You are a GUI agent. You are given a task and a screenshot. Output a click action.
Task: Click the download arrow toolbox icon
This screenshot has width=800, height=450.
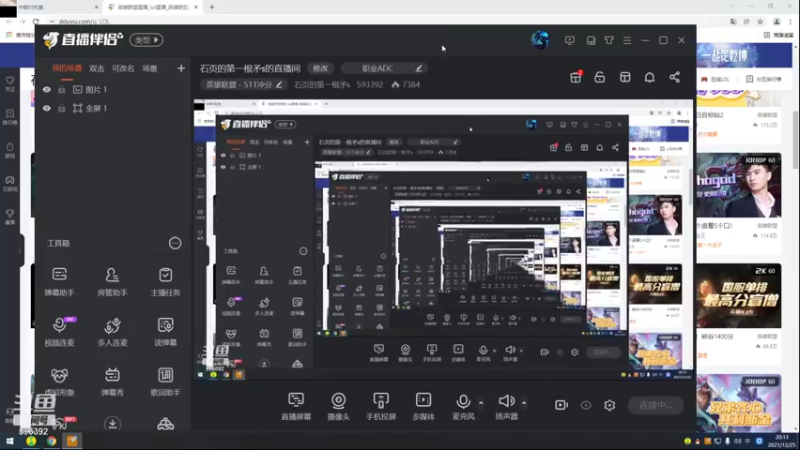coord(112,423)
